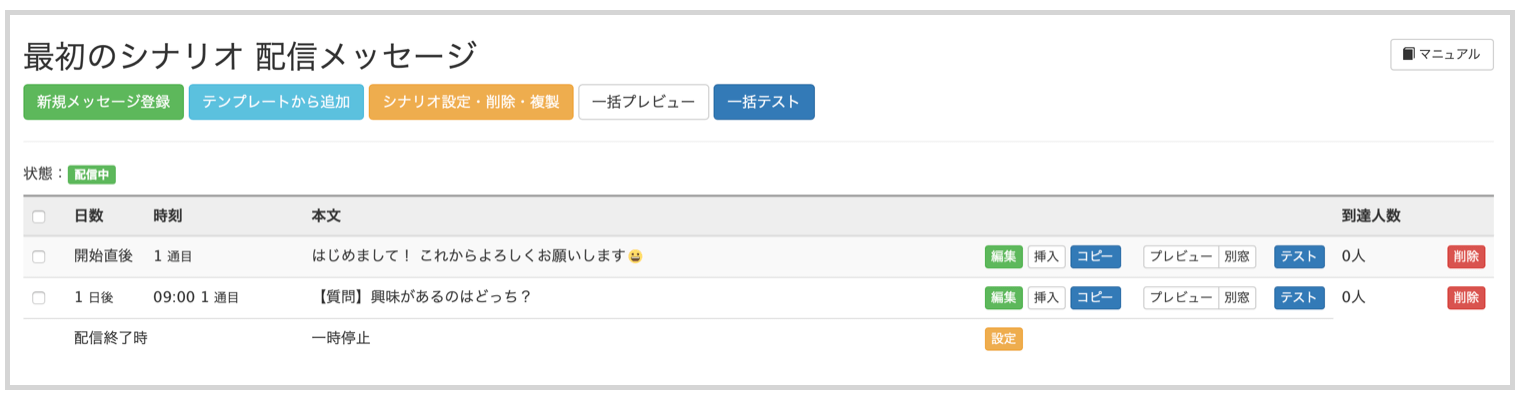Copy the はじめまして message with コピー
This screenshot has height=400, width=1524.
[1095, 257]
